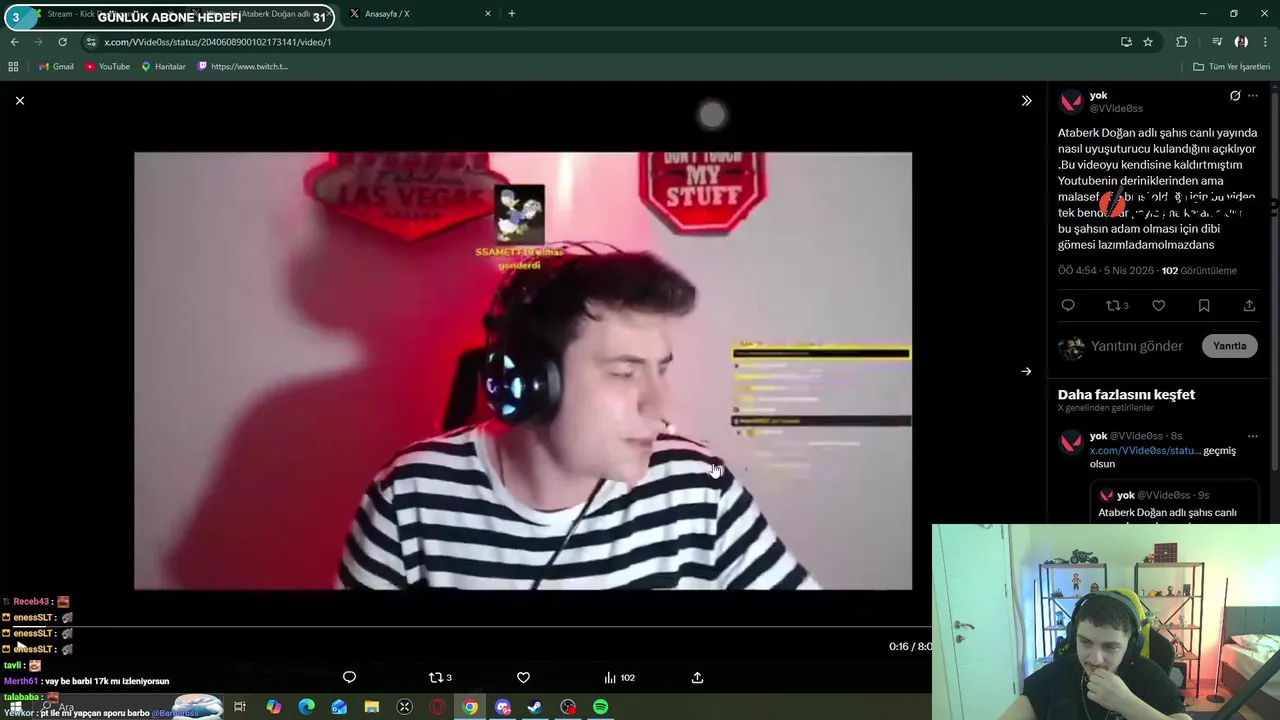Click the x.com address bar URL

click(217, 42)
